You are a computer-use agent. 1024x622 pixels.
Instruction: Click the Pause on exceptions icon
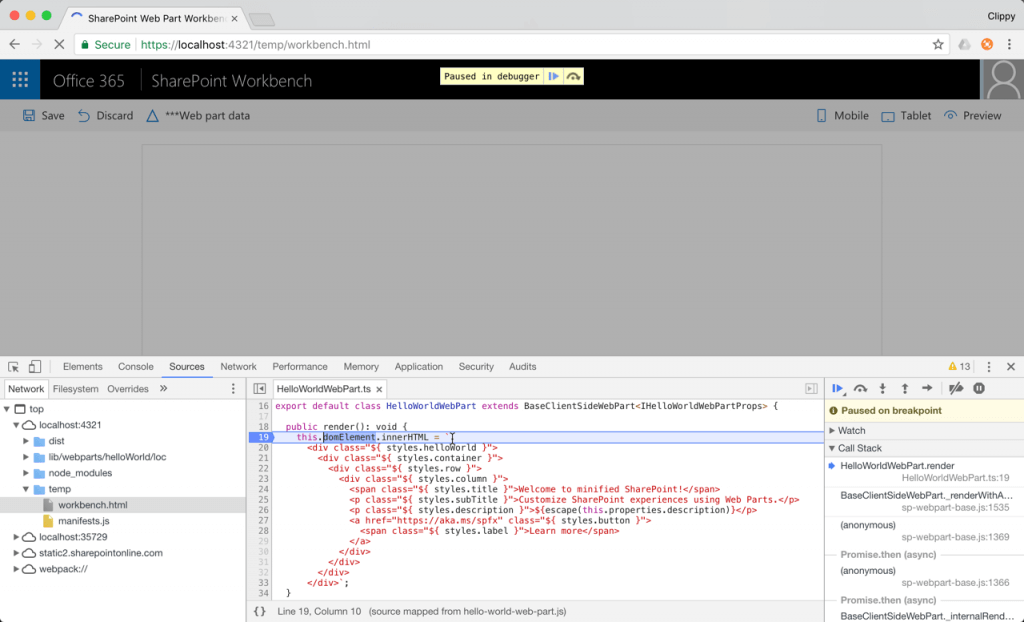979,388
